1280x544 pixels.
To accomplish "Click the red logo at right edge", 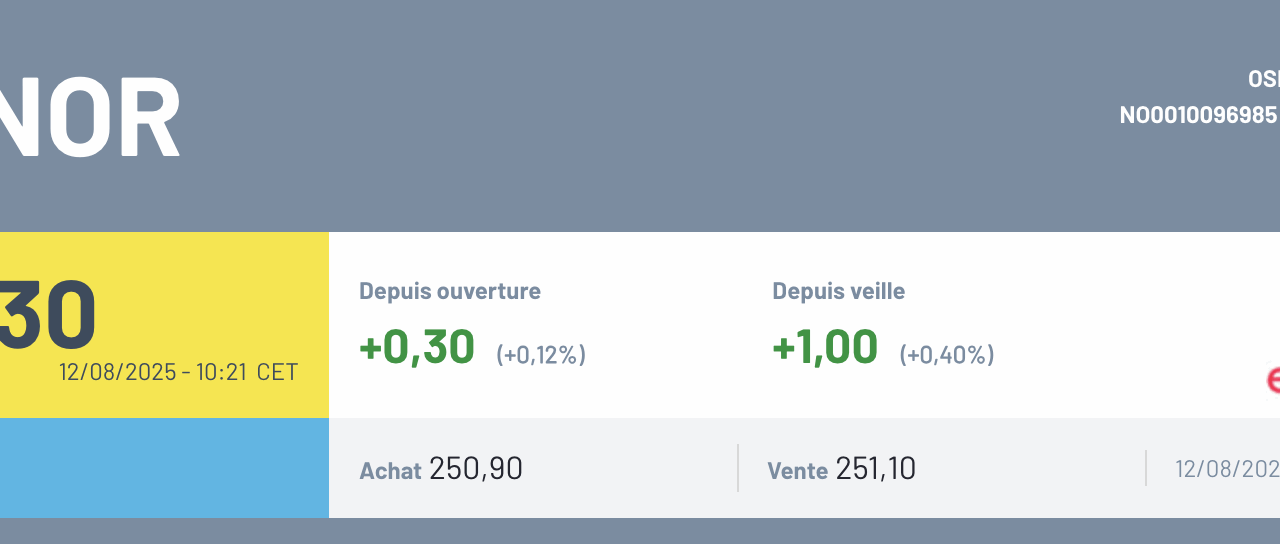I will [x=1273, y=380].
